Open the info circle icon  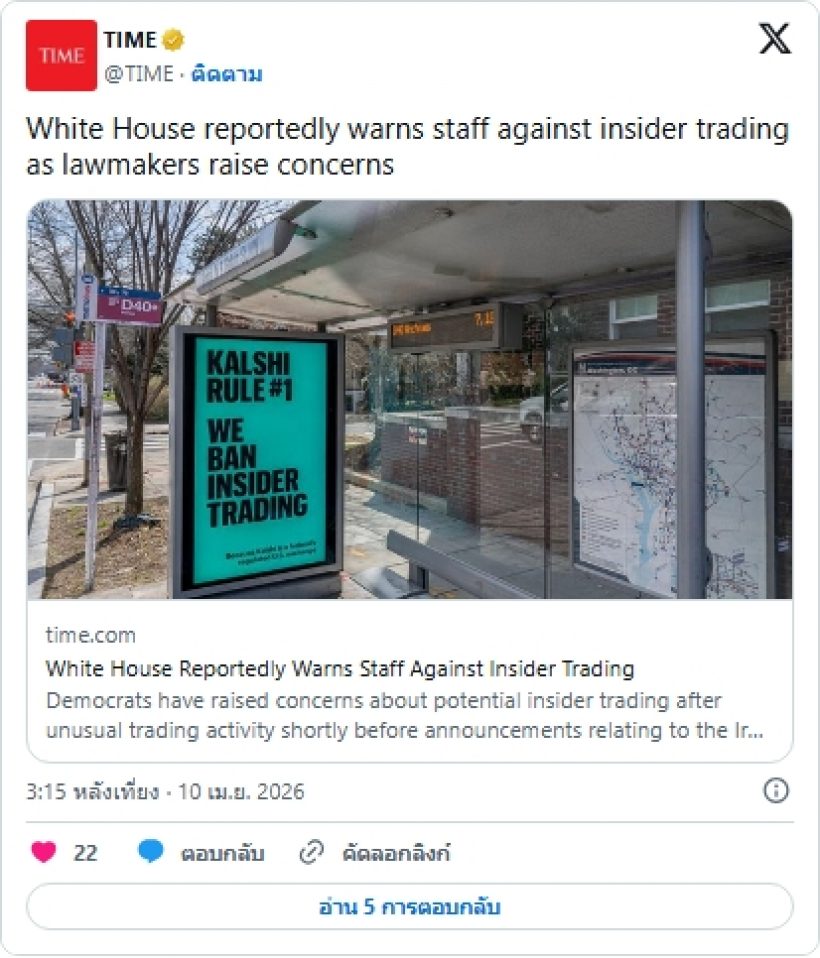coord(776,791)
